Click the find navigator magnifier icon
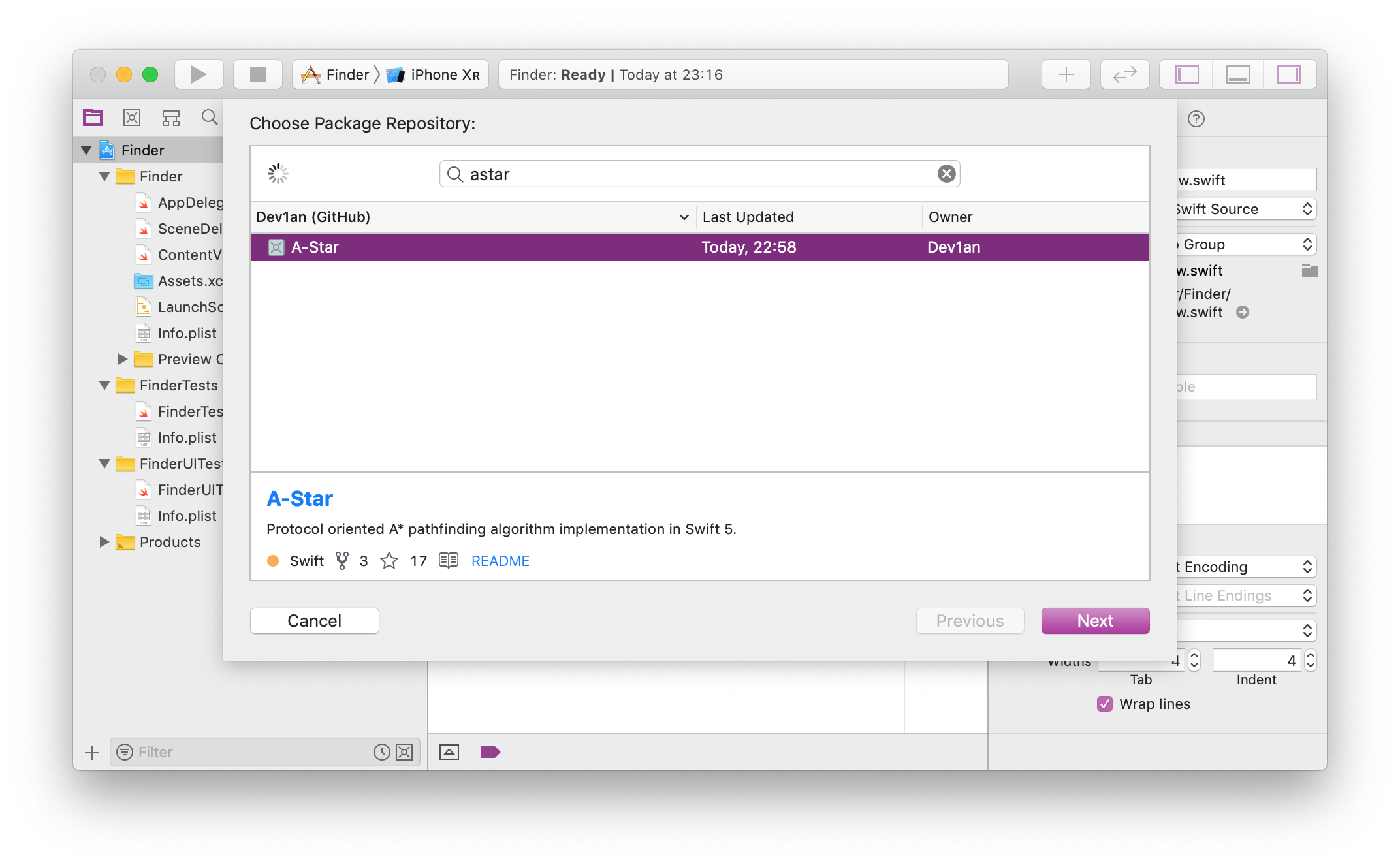Viewport: 1400px width, 867px height. pos(210,118)
